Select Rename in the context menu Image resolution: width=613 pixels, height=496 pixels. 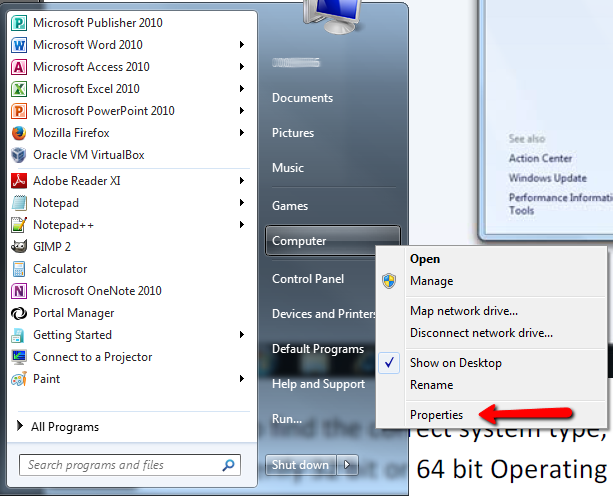432,385
